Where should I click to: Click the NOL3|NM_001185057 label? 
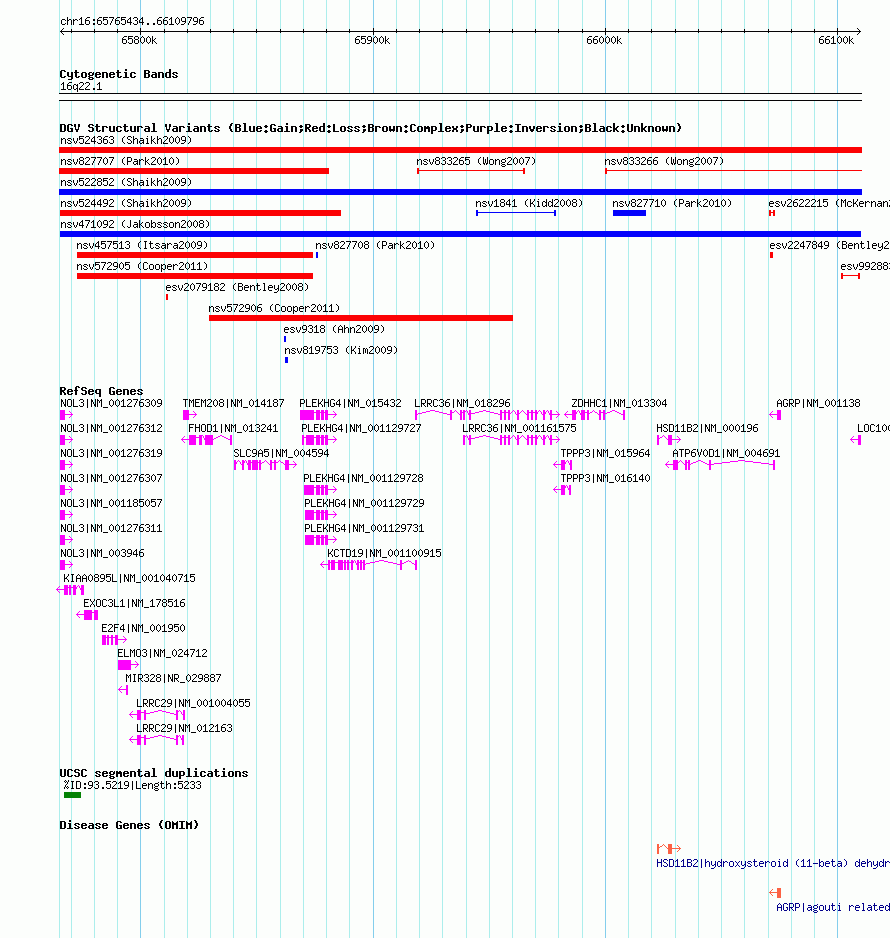click(111, 503)
